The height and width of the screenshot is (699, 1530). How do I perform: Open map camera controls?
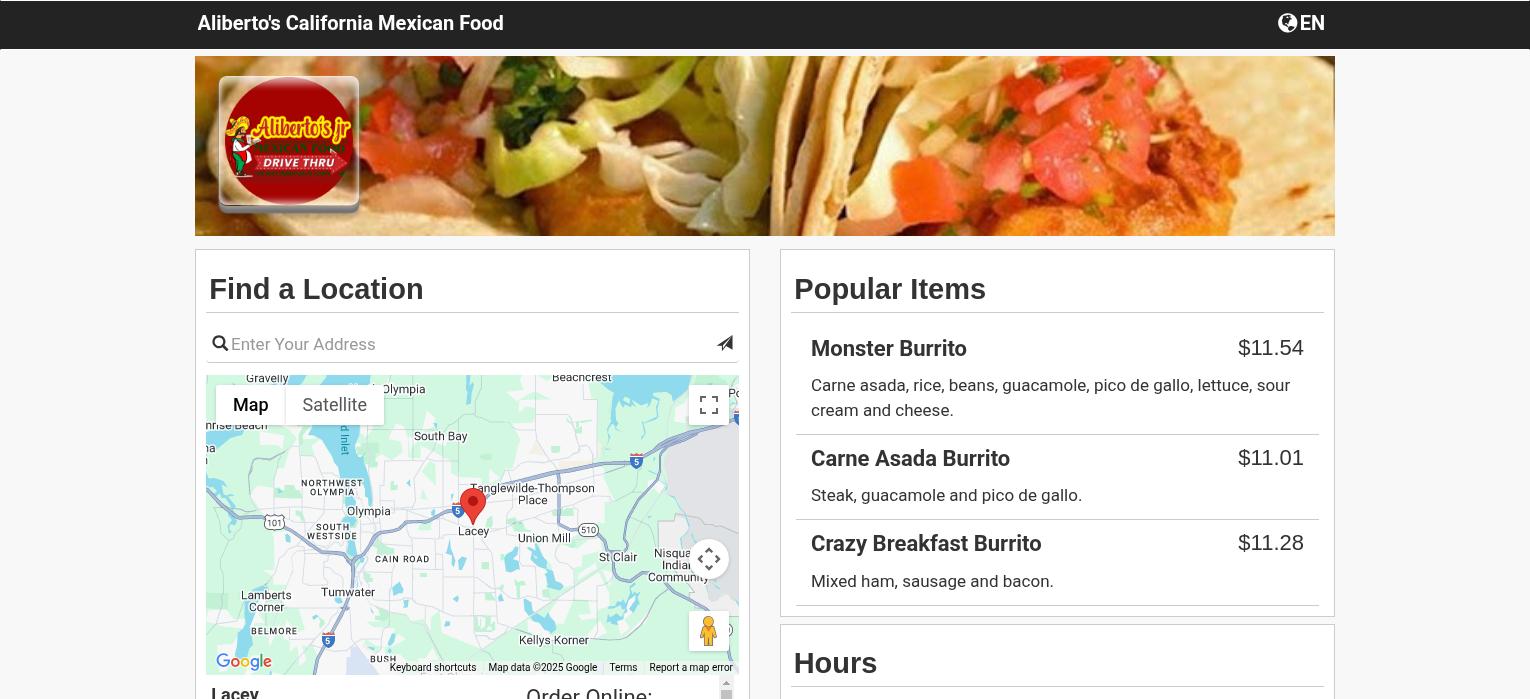pyautogui.click(x=709, y=559)
